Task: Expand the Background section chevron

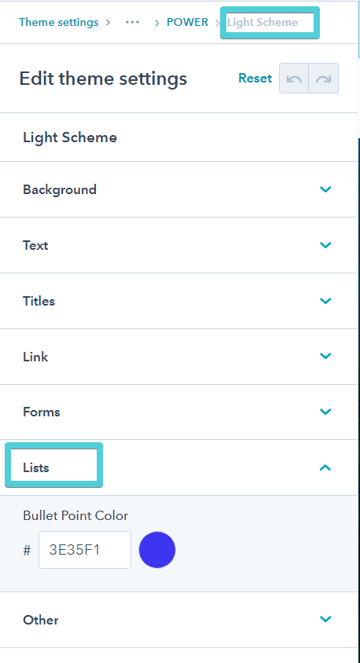Action: coord(325,189)
